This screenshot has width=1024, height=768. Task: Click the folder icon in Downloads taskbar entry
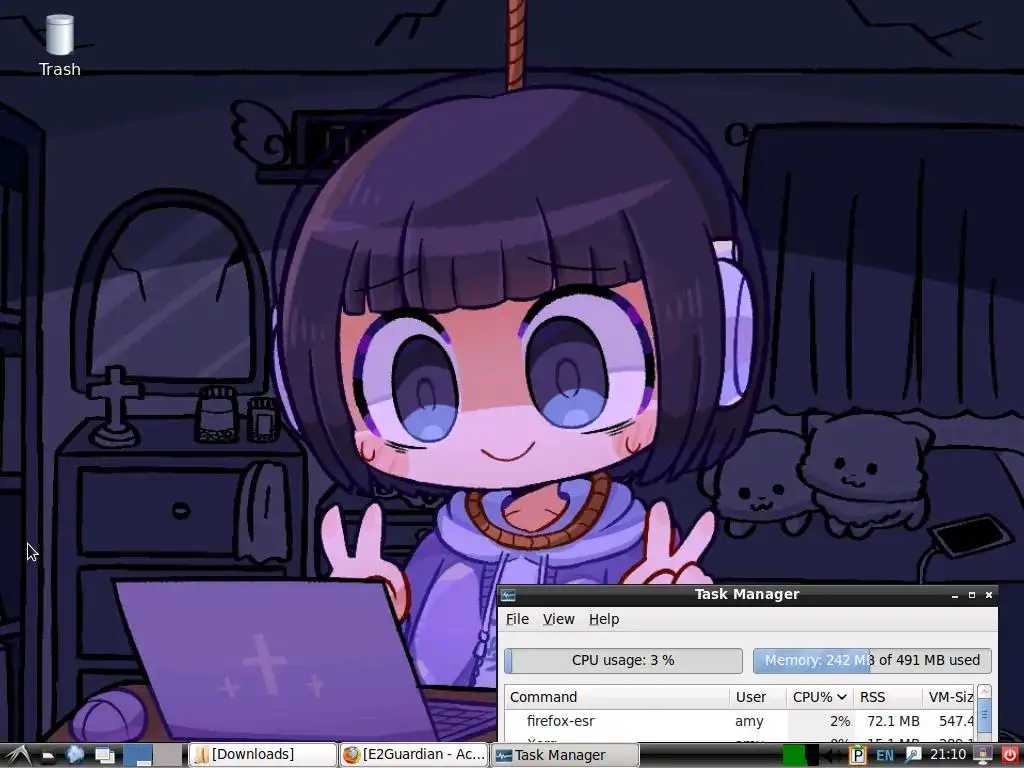[202, 755]
